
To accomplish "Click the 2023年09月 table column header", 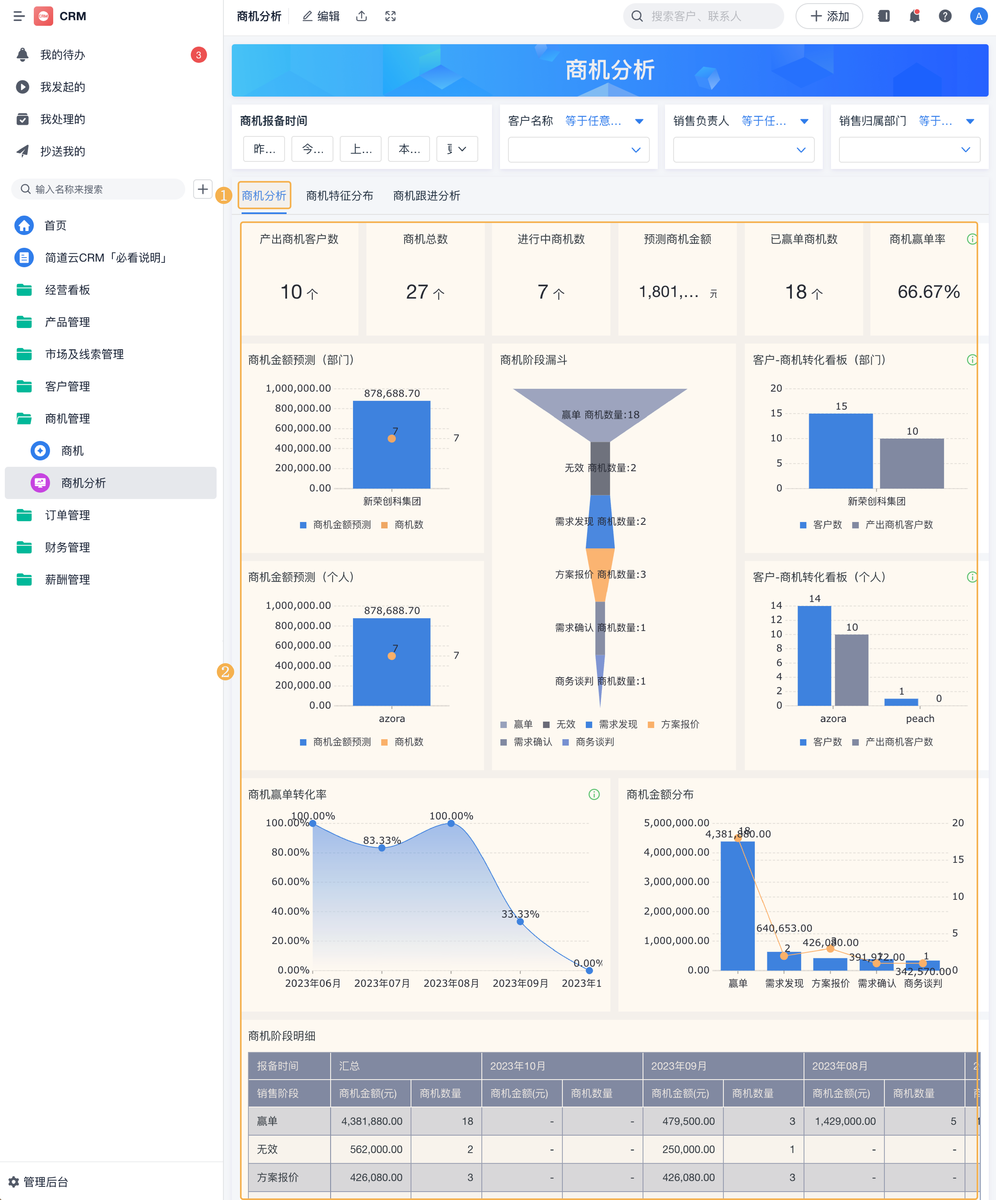I will (722, 1066).
